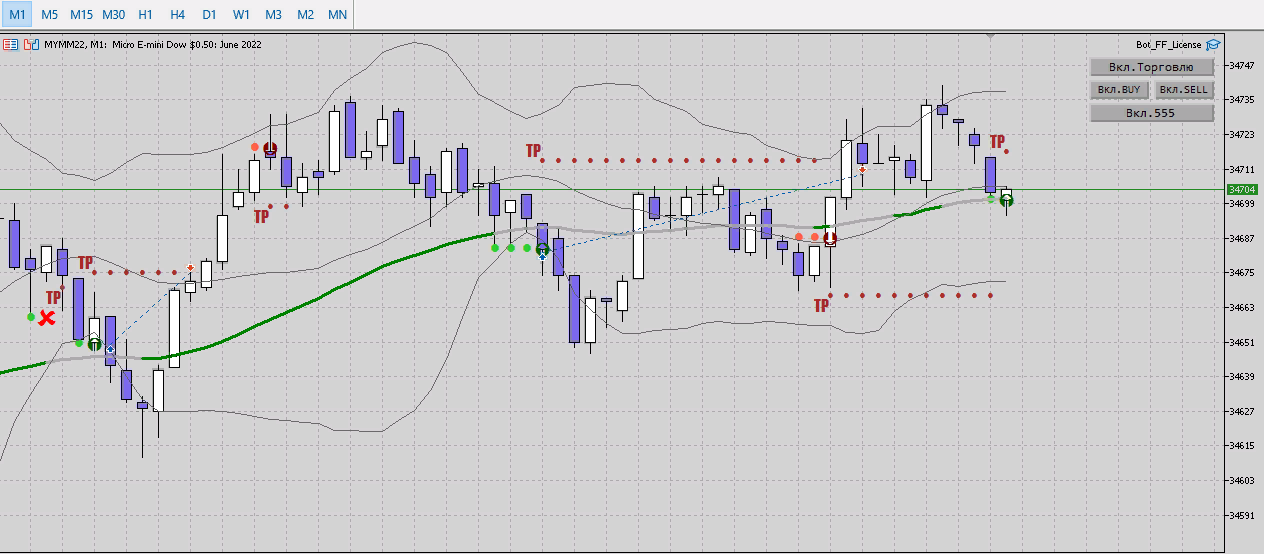Image resolution: width=1264 pixels, height=554 pixels.
Task: Switch to the W1 timeframe
Action: [241, 14]
